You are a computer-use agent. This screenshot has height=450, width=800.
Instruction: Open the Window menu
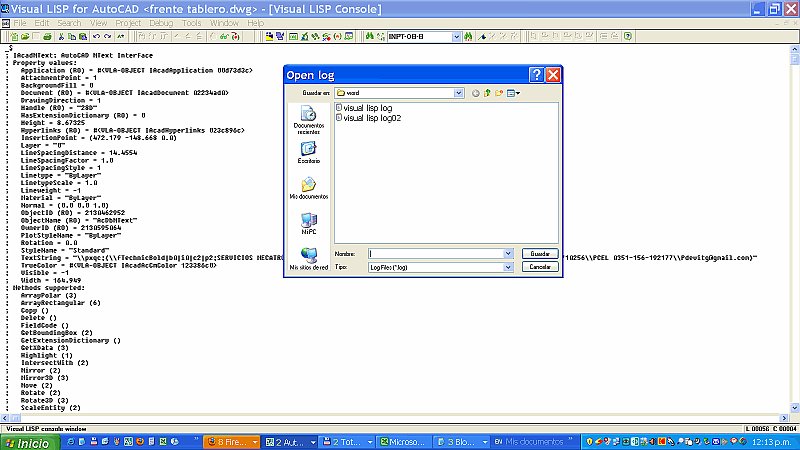coord(224,23)
